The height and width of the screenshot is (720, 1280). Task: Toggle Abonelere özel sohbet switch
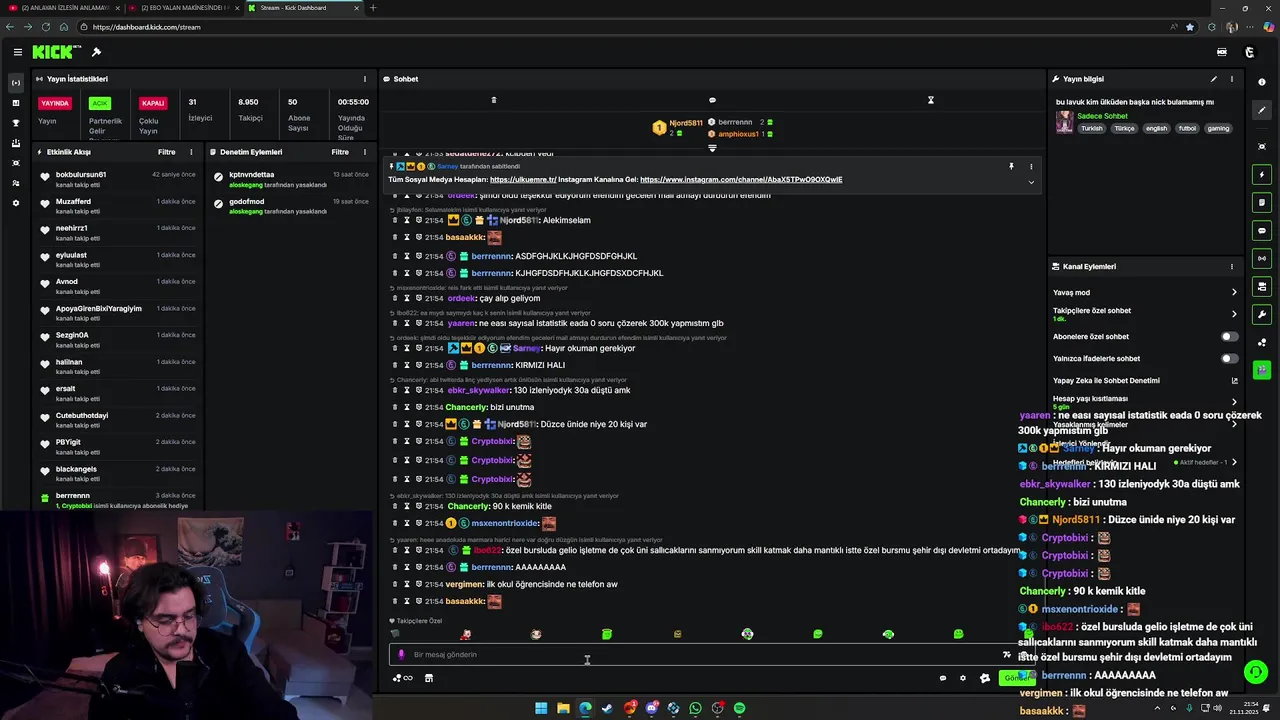pyautogui.click(x=1229, y=337)
